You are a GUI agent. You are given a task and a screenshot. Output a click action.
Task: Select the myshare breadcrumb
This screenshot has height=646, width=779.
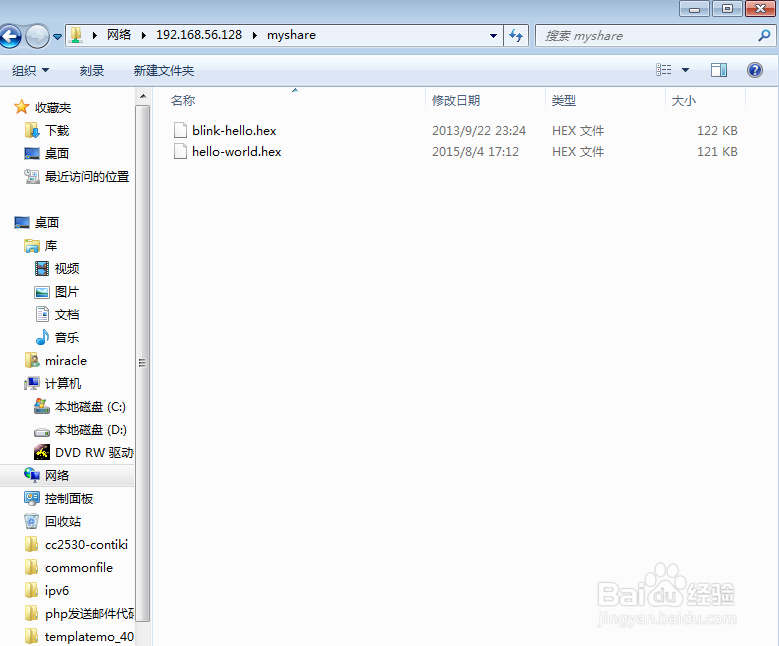(x=291, y=35)
